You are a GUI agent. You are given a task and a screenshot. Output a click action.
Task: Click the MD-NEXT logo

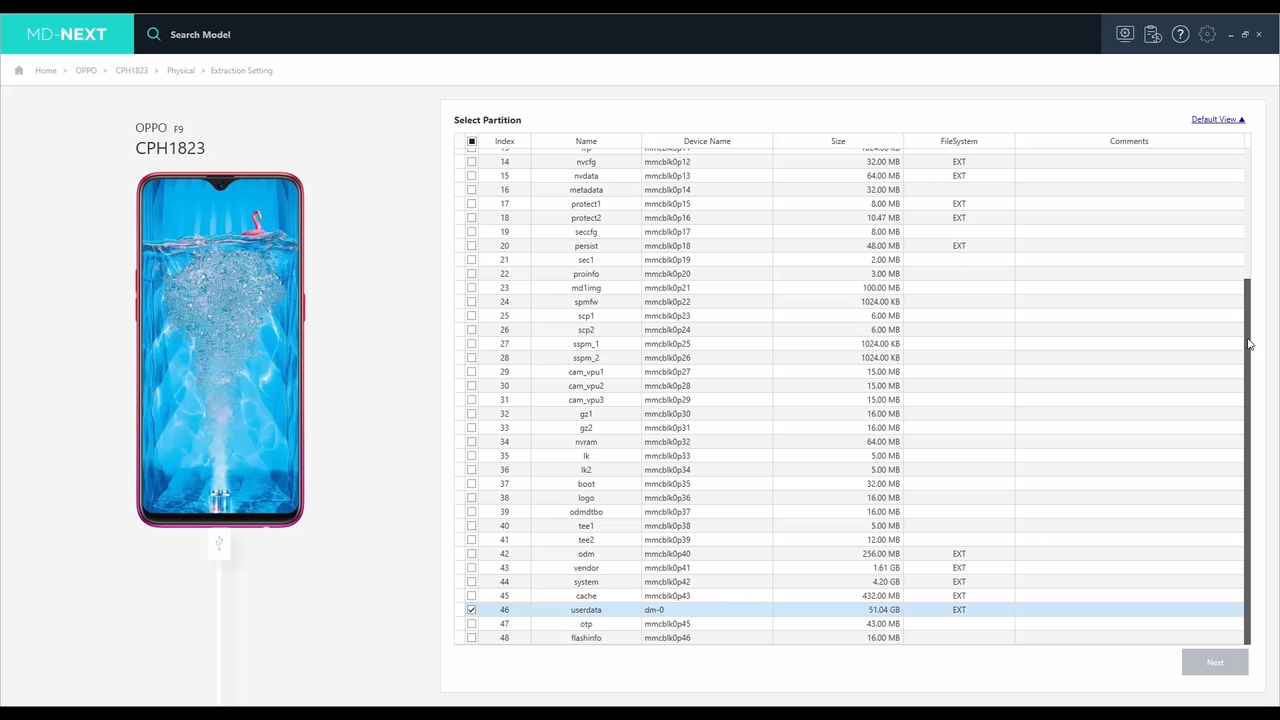pyautogui.click(x=66, y=34)
